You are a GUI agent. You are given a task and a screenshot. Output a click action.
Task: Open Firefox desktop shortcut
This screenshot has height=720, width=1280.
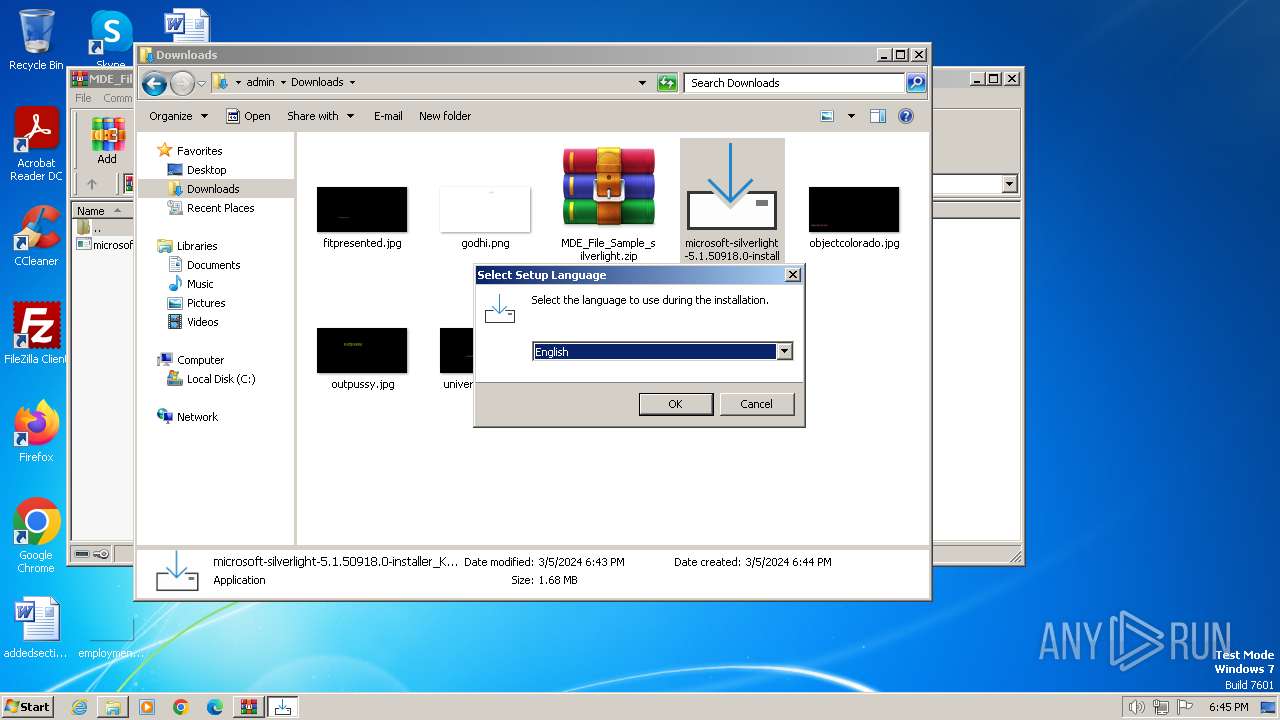click(x=36, y=431)
